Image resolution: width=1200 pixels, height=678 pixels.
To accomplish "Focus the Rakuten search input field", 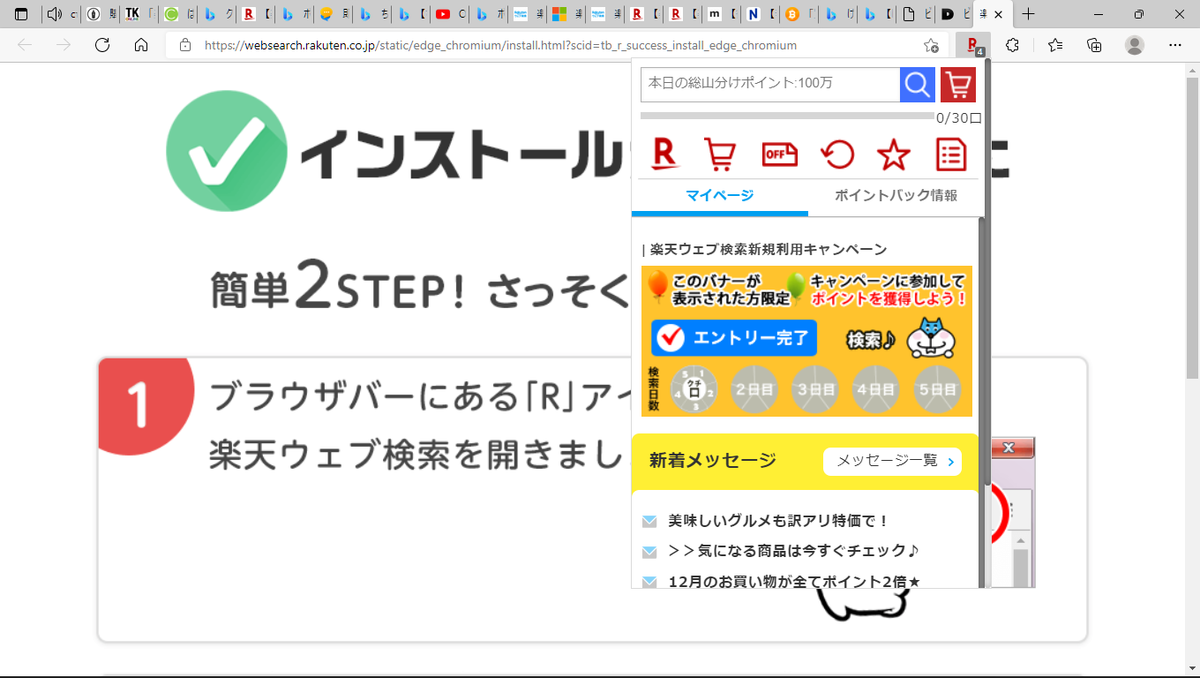I will click(x=770, y=85).
